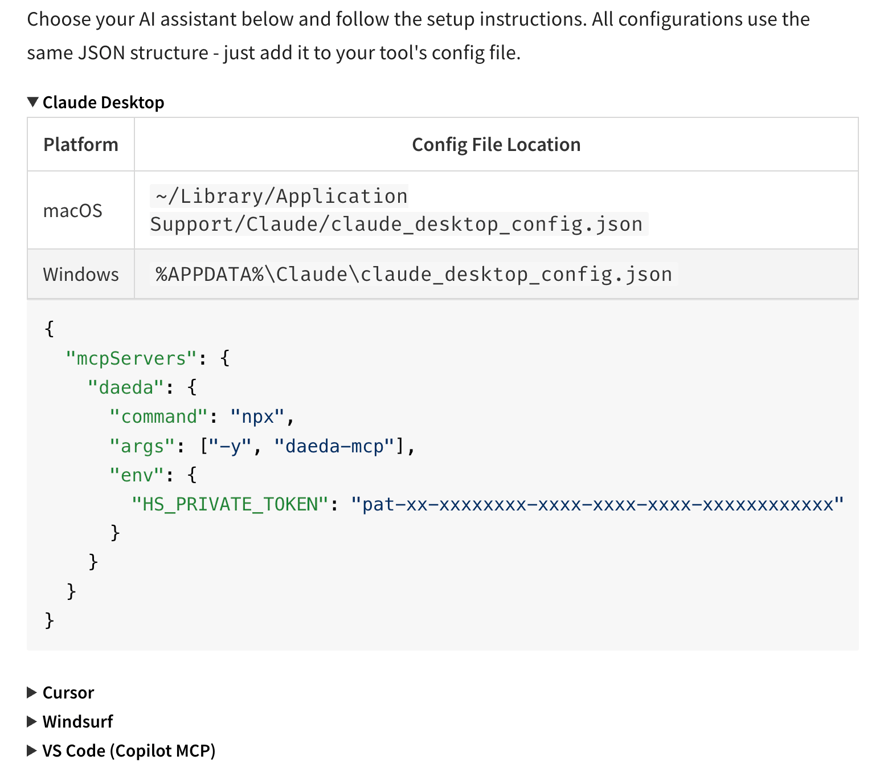884x768 pixels.
Task: Click the VS Code disclosure triangle
Action: pyautogui.click(x=31, y=750)
